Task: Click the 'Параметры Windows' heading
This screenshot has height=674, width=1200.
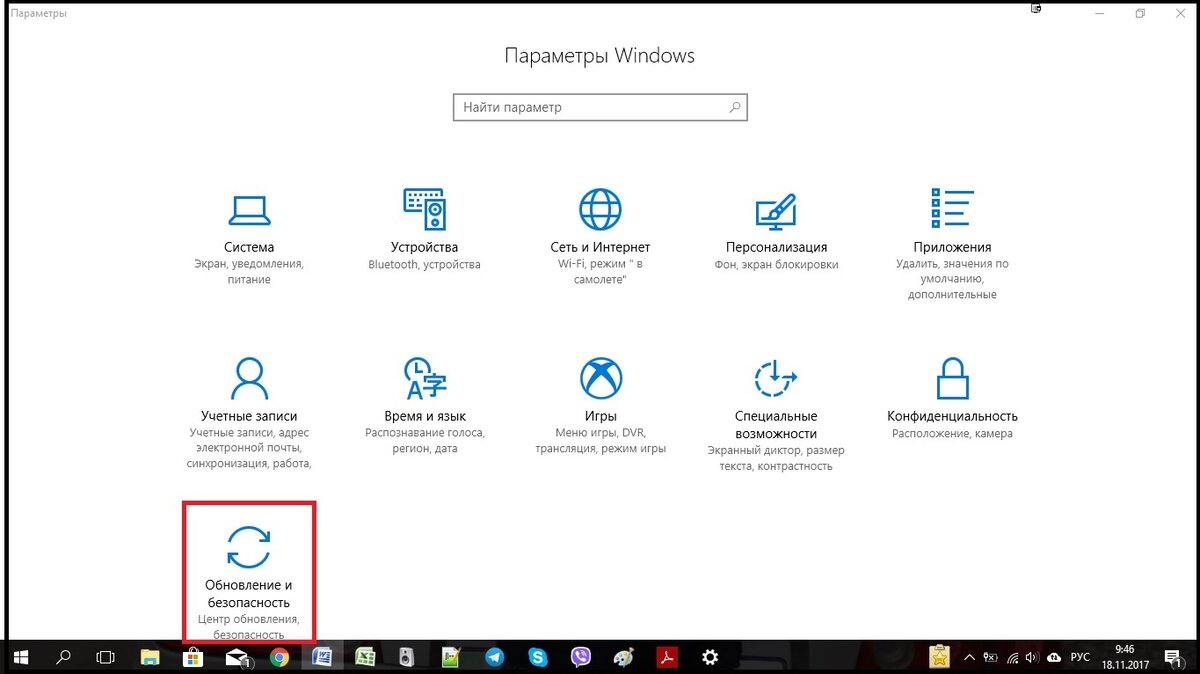Action: 599,56
